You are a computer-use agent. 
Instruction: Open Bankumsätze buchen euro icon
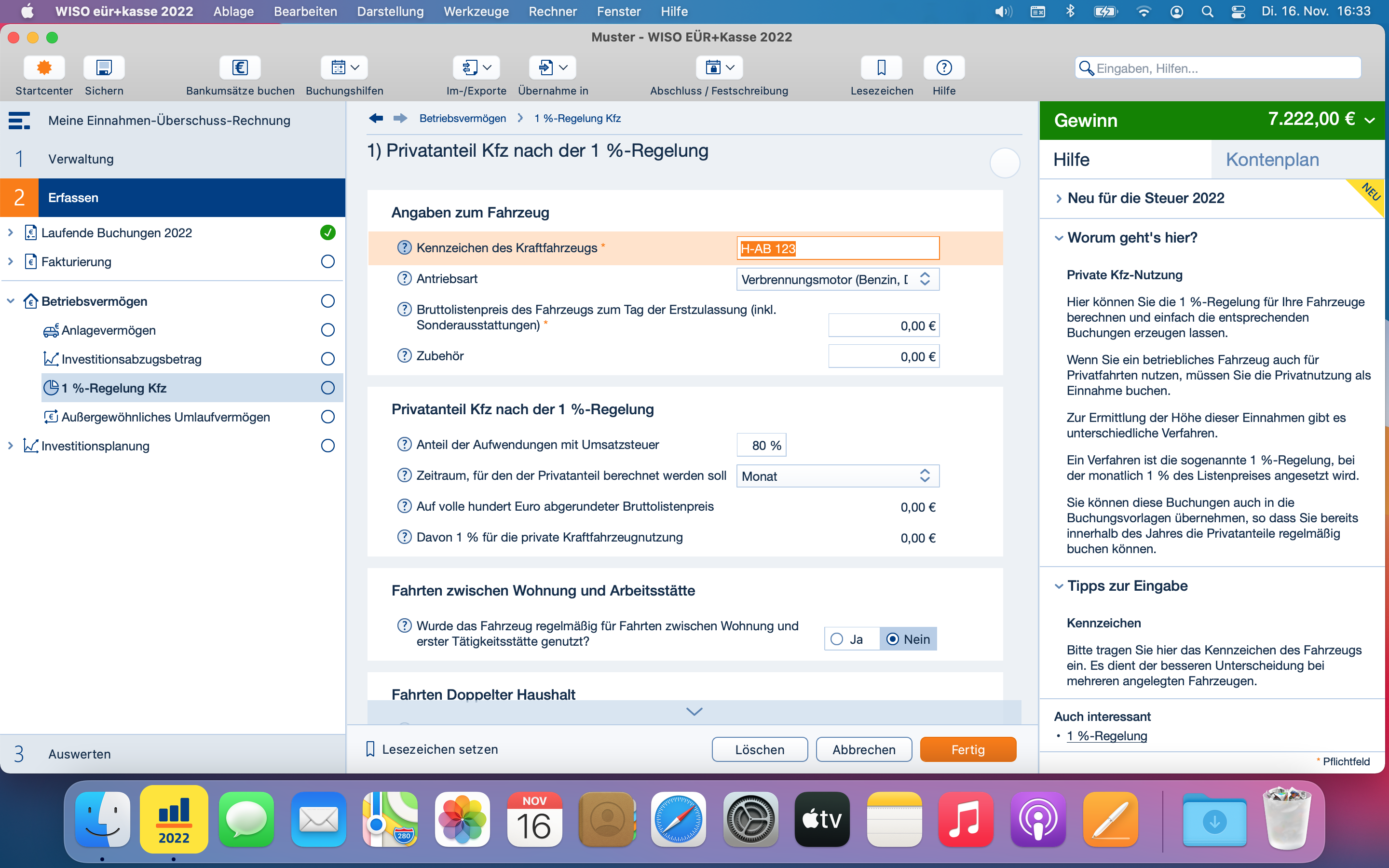(x=240, y=68)
